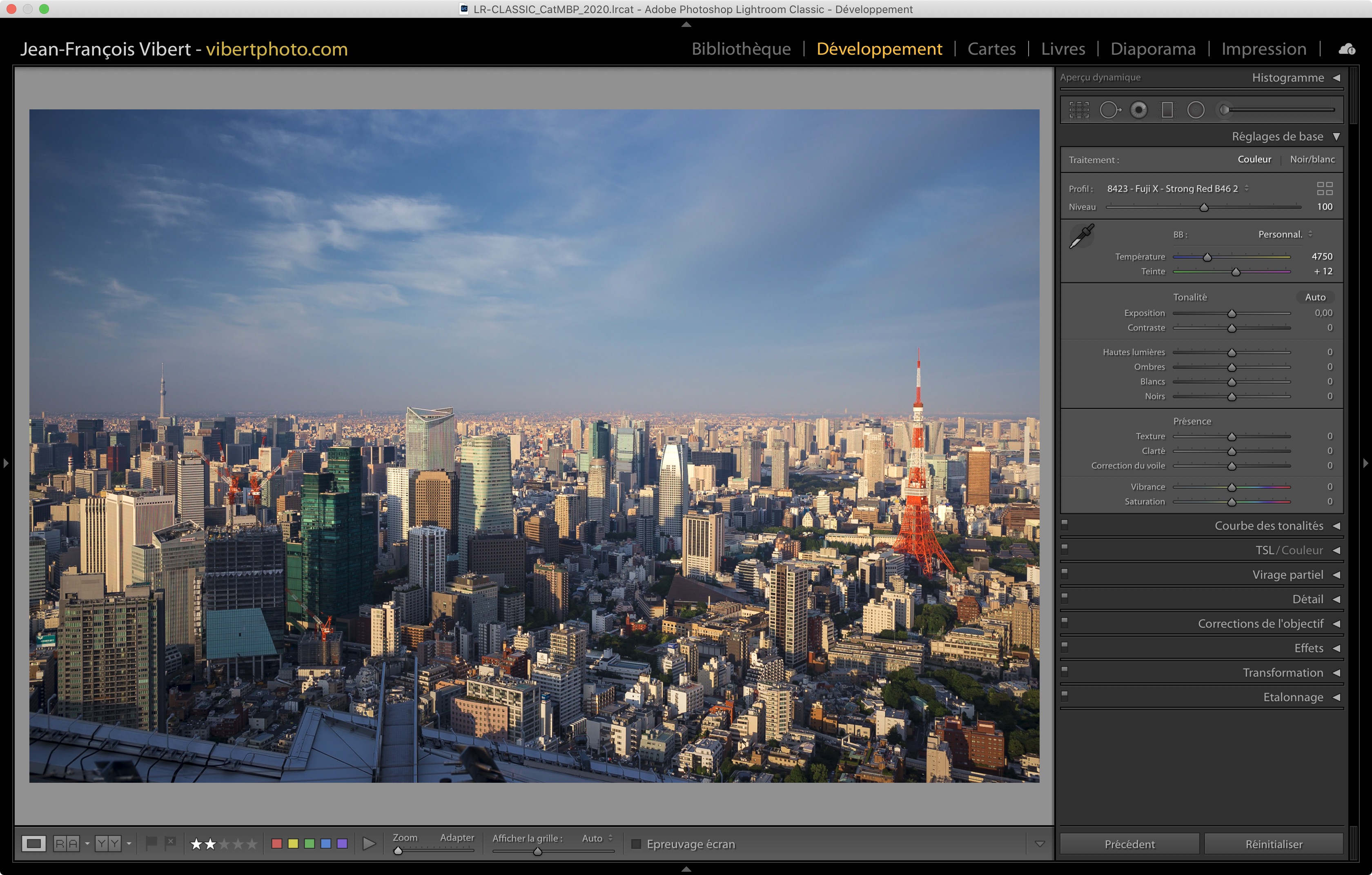This screenshot has height=875, width=1372.
Task: Enable the Epreuvage écran checkbox
Action: point(637,844)
